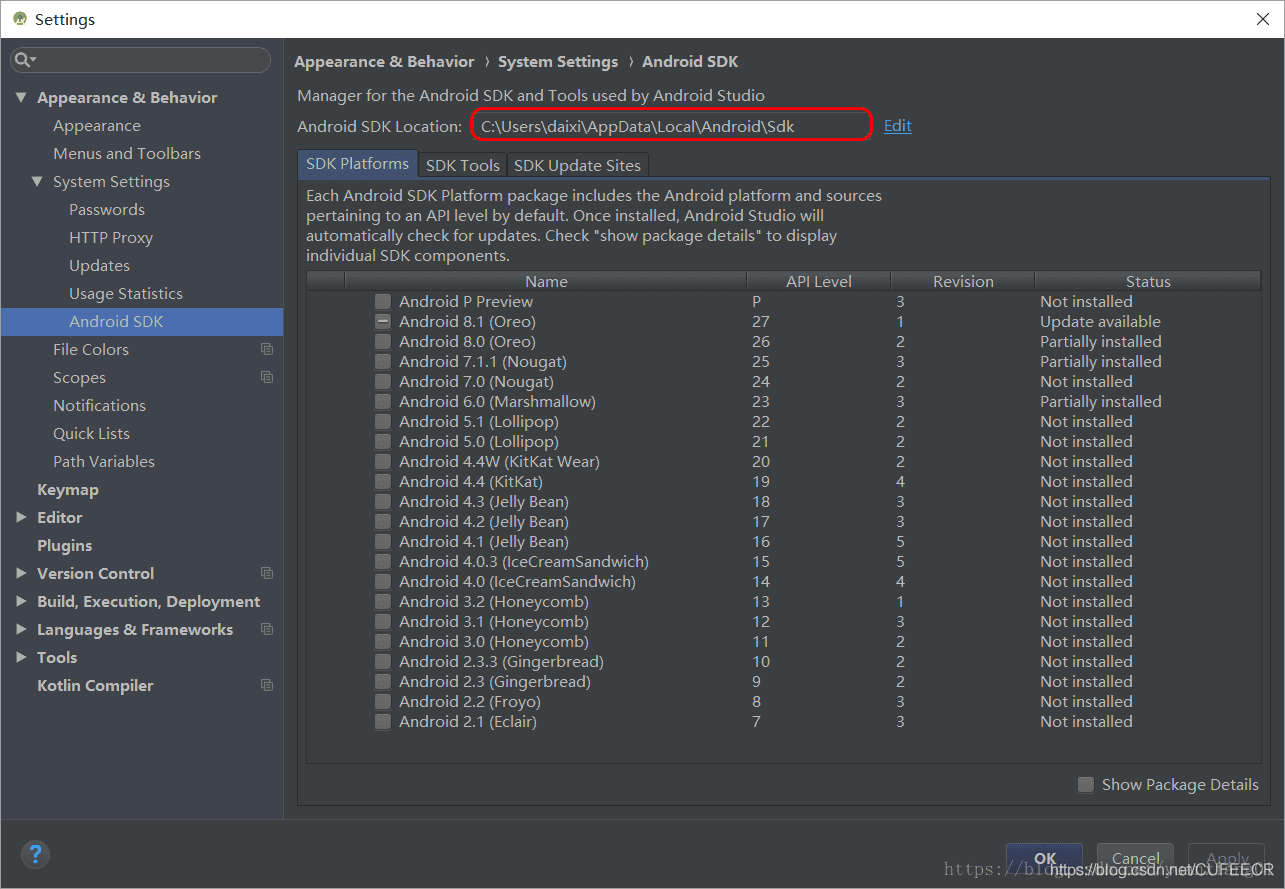Expand Build, Execution, Deployment section
Screen dimensions: 1285x889
(21, 601)
